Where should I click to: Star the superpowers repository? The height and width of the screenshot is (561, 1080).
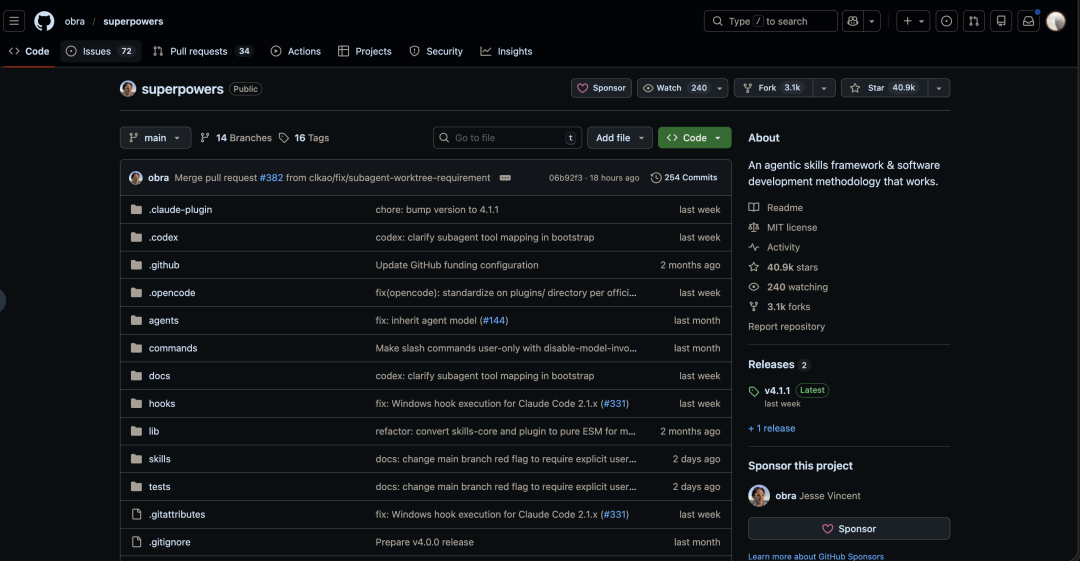coord(884,88)
